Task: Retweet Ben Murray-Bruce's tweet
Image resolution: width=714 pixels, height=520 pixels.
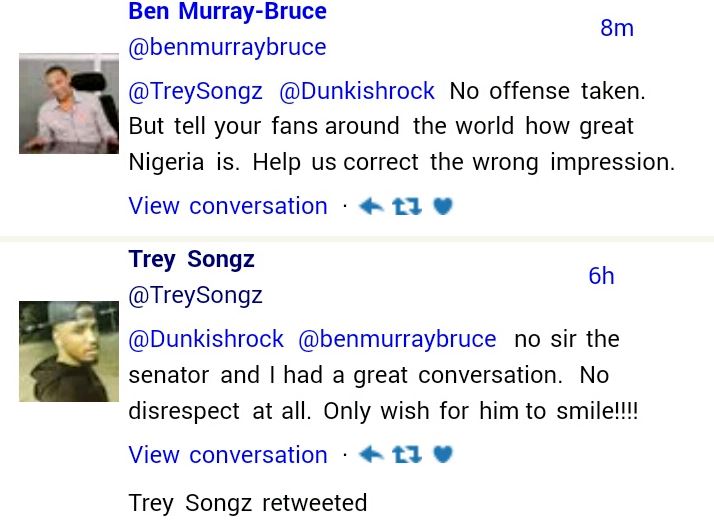Action: pos(406,207)
